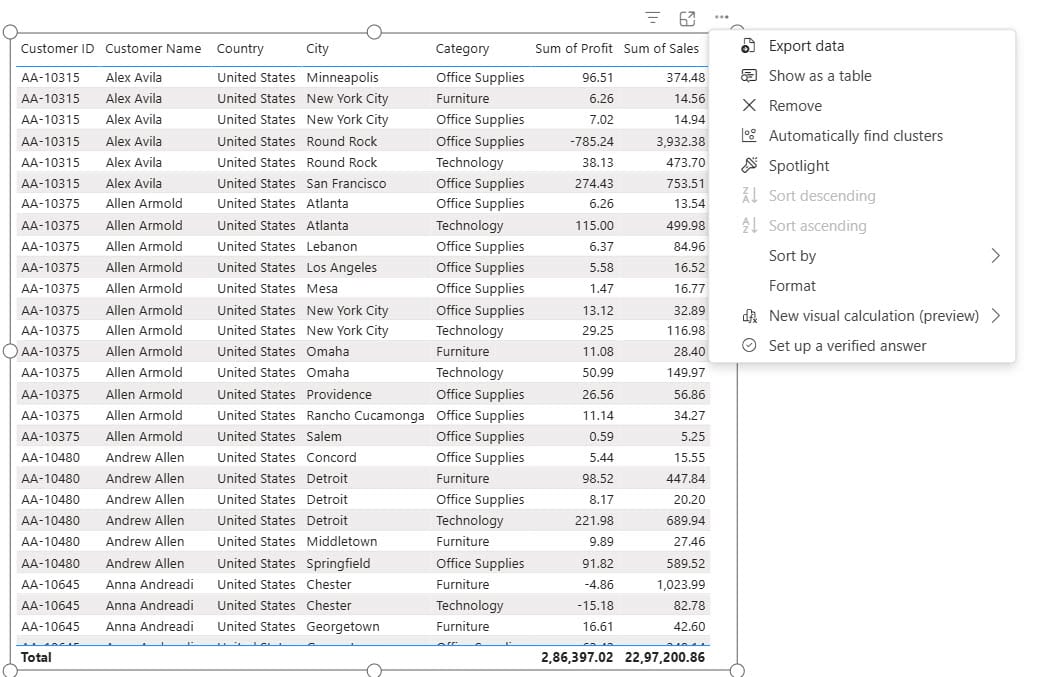Click the Country column header
This screenshot has height=677, width=1042.
click(x=240, y=48)
